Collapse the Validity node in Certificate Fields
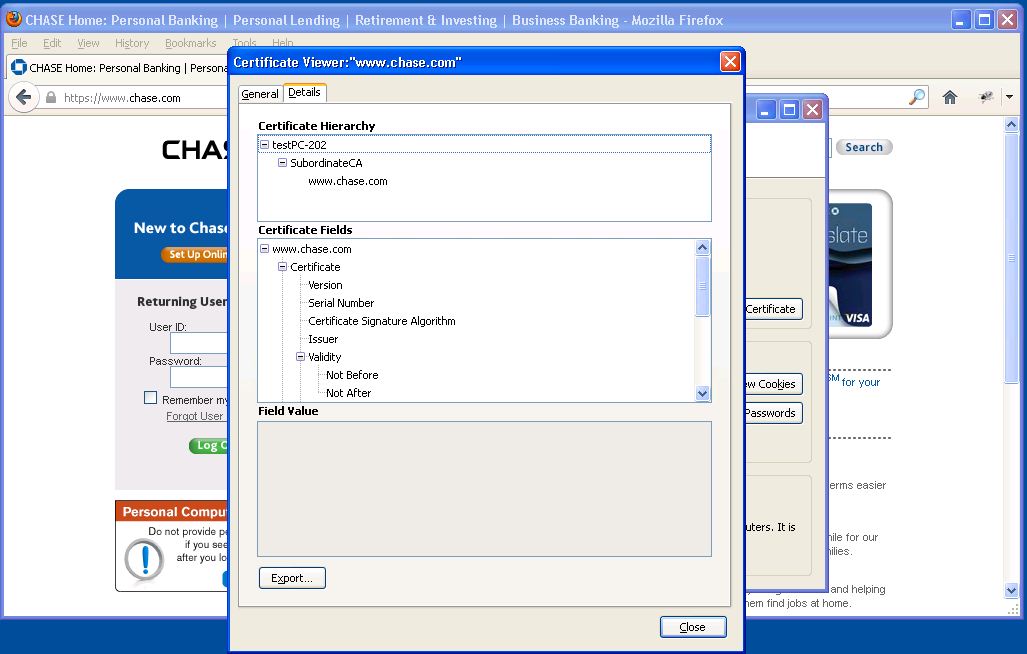Screen dimensions: 1027x654 click(x=301, y=357)
